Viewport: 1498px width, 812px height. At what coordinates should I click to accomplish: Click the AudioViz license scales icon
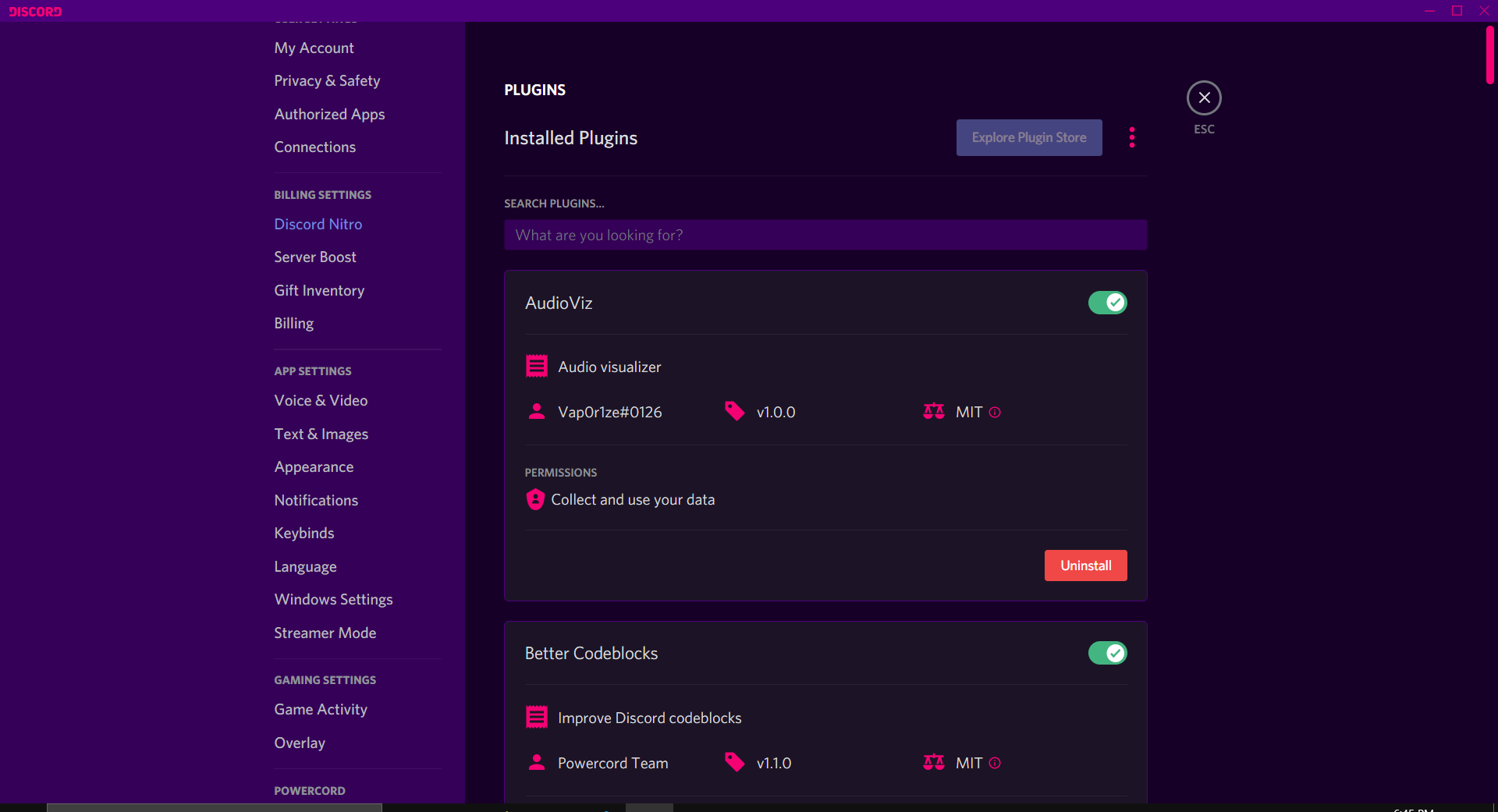click(x=934, y=411)
